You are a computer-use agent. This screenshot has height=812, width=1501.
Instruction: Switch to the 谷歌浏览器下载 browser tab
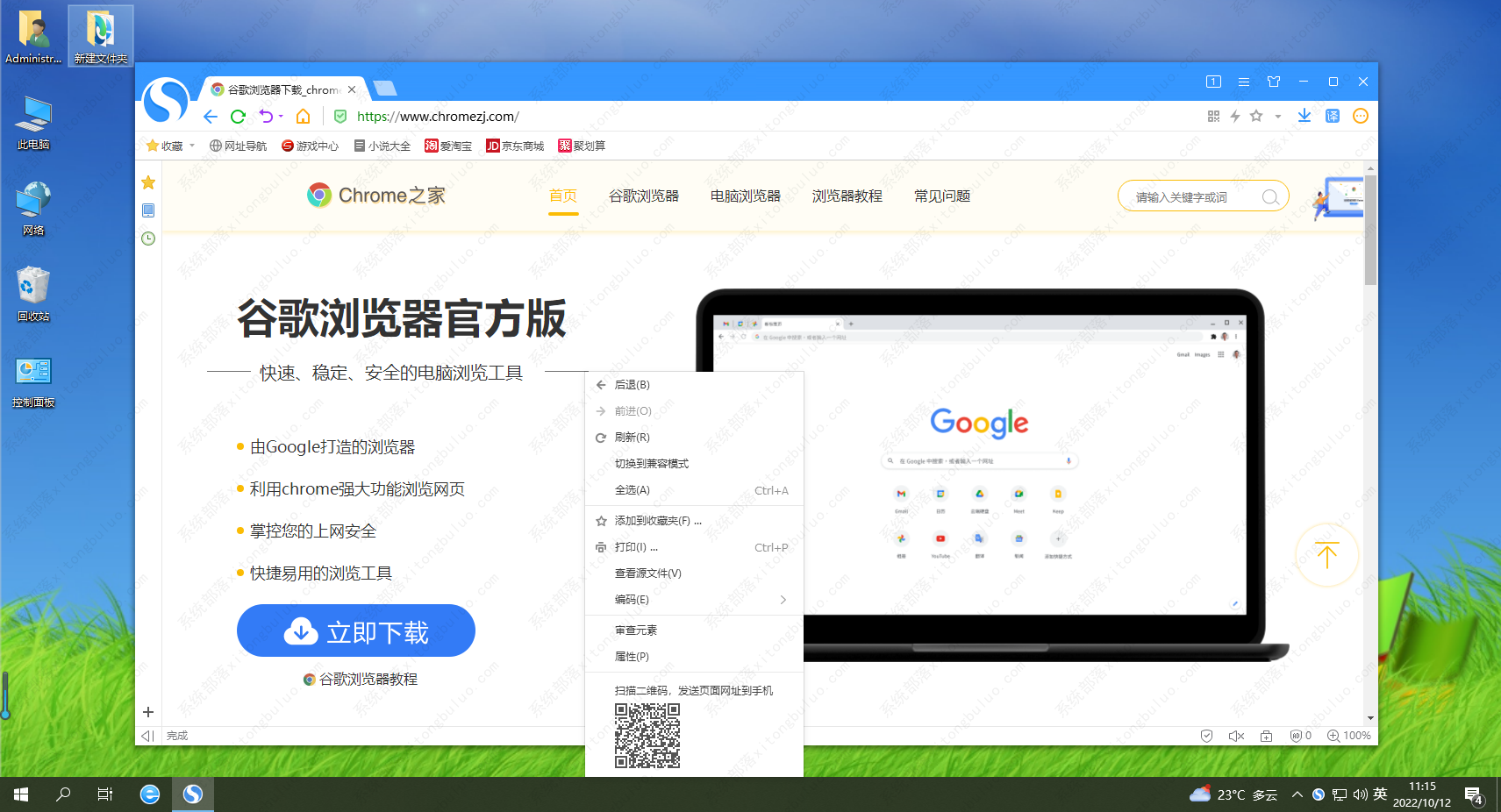[282, 89]
